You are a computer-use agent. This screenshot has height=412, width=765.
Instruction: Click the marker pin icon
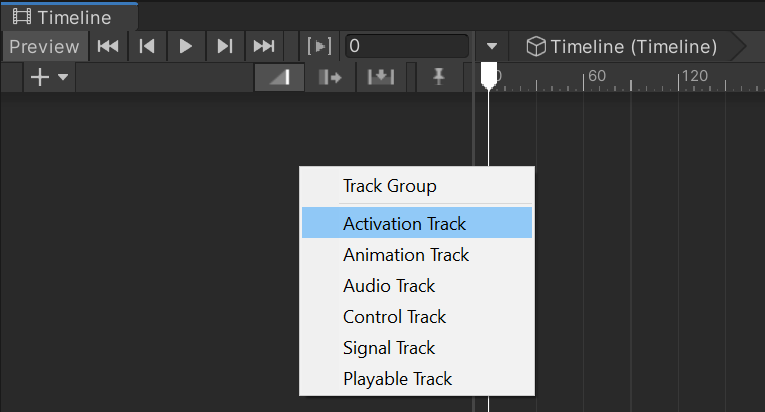point(438,78)
